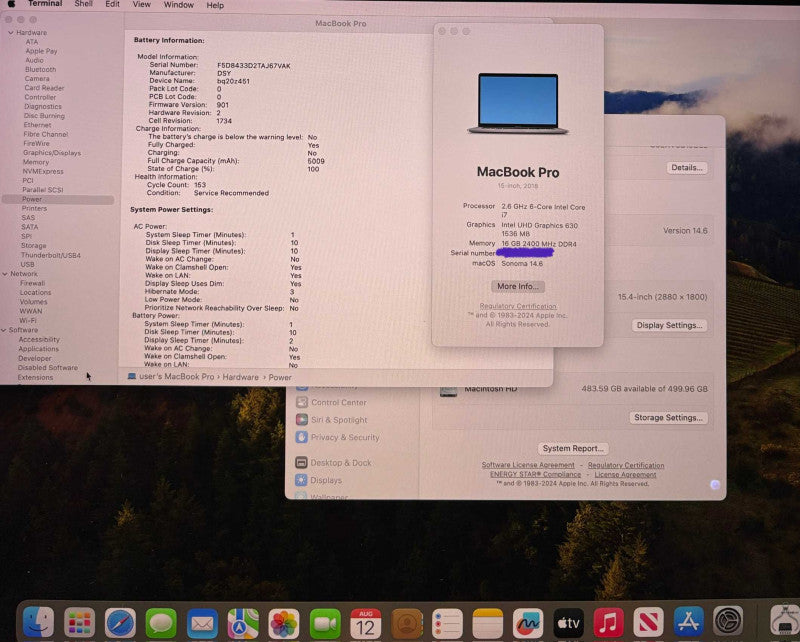This screenshot has height=642, width=800.
Task: Launch Freeform from the Dock
Action: (x=528, y=623)
